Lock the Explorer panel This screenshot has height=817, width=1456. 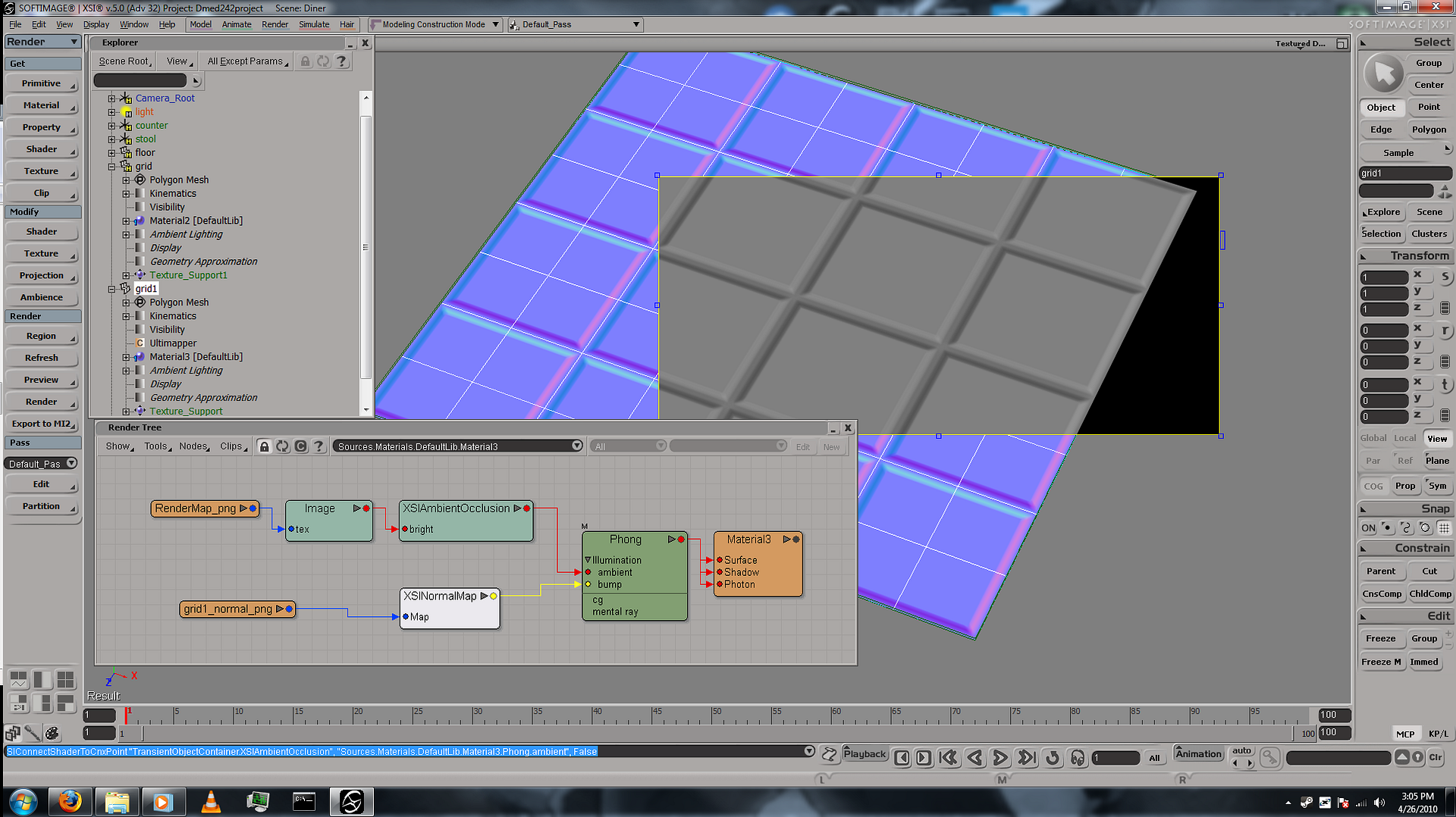(305, 61)
